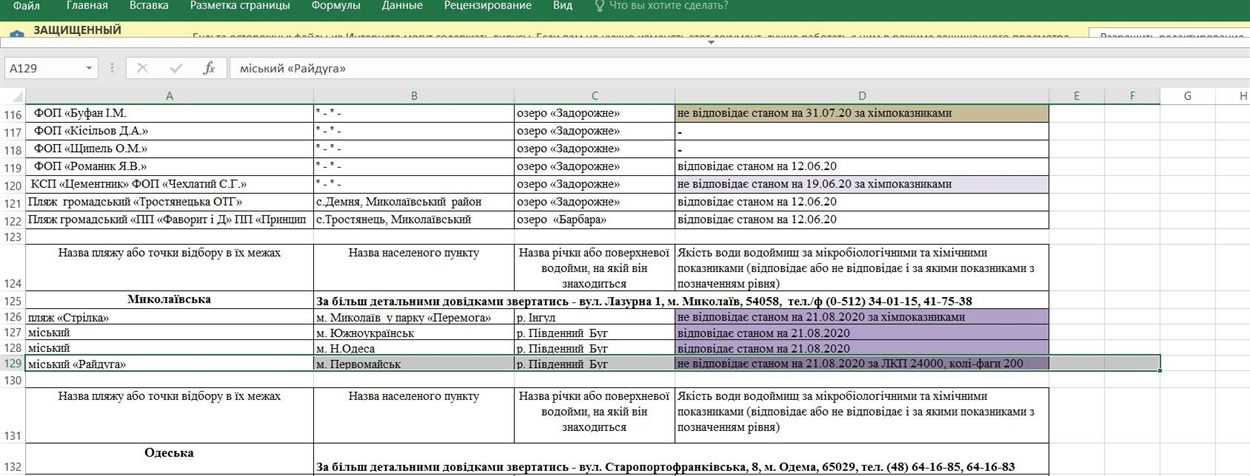Screen dimensions: 1250x476
Task: Select column D header
Action: [x=861, y=96]
